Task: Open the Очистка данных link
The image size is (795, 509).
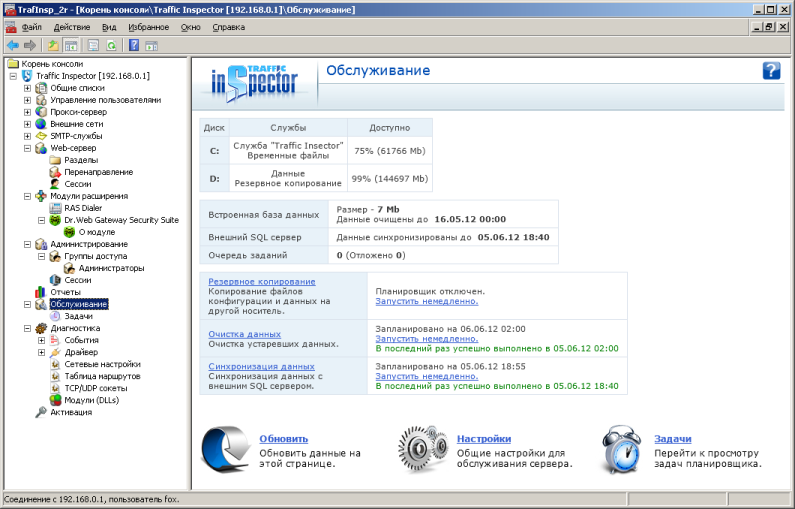Action: [x=244, y=335]
